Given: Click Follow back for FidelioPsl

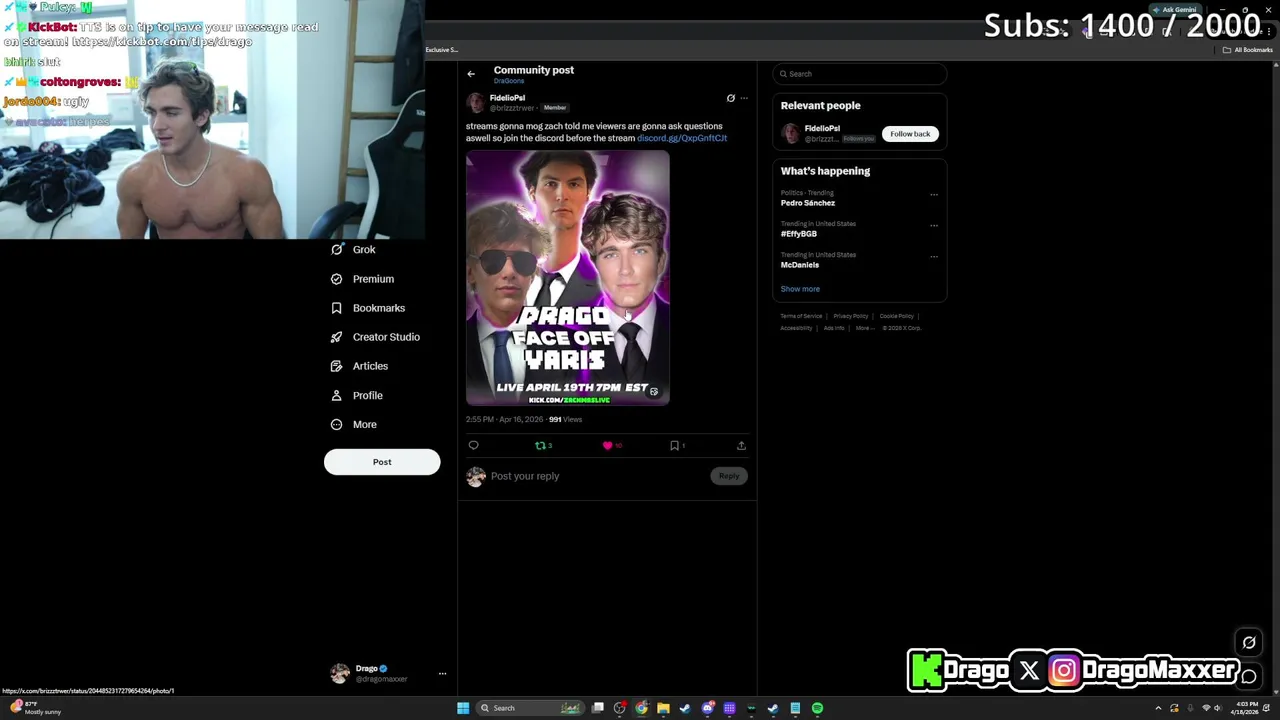Looking at the screenshot, I should pyautogui.click(x=910, y=134).
